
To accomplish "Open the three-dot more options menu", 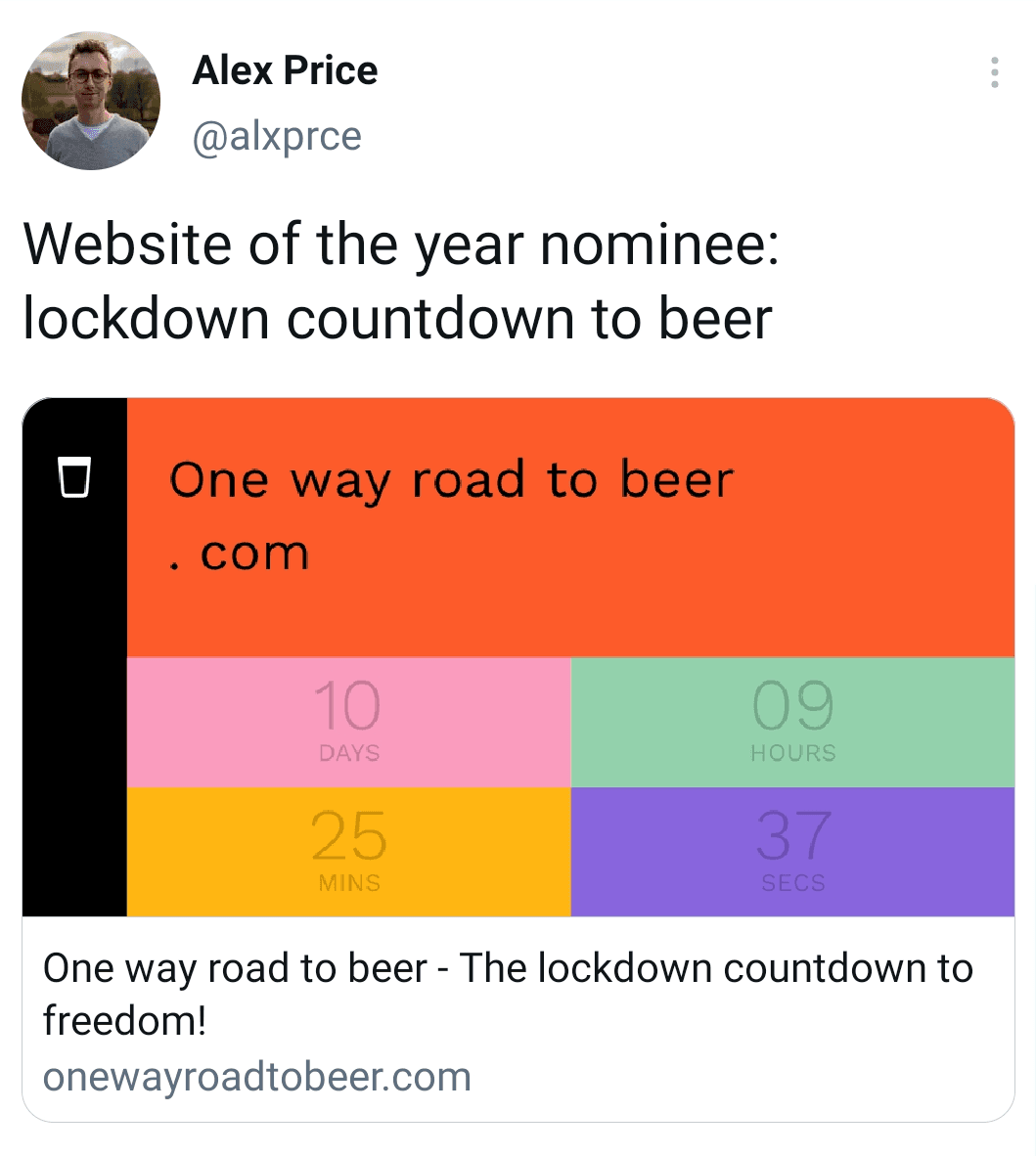I will (x=994, y=72).
